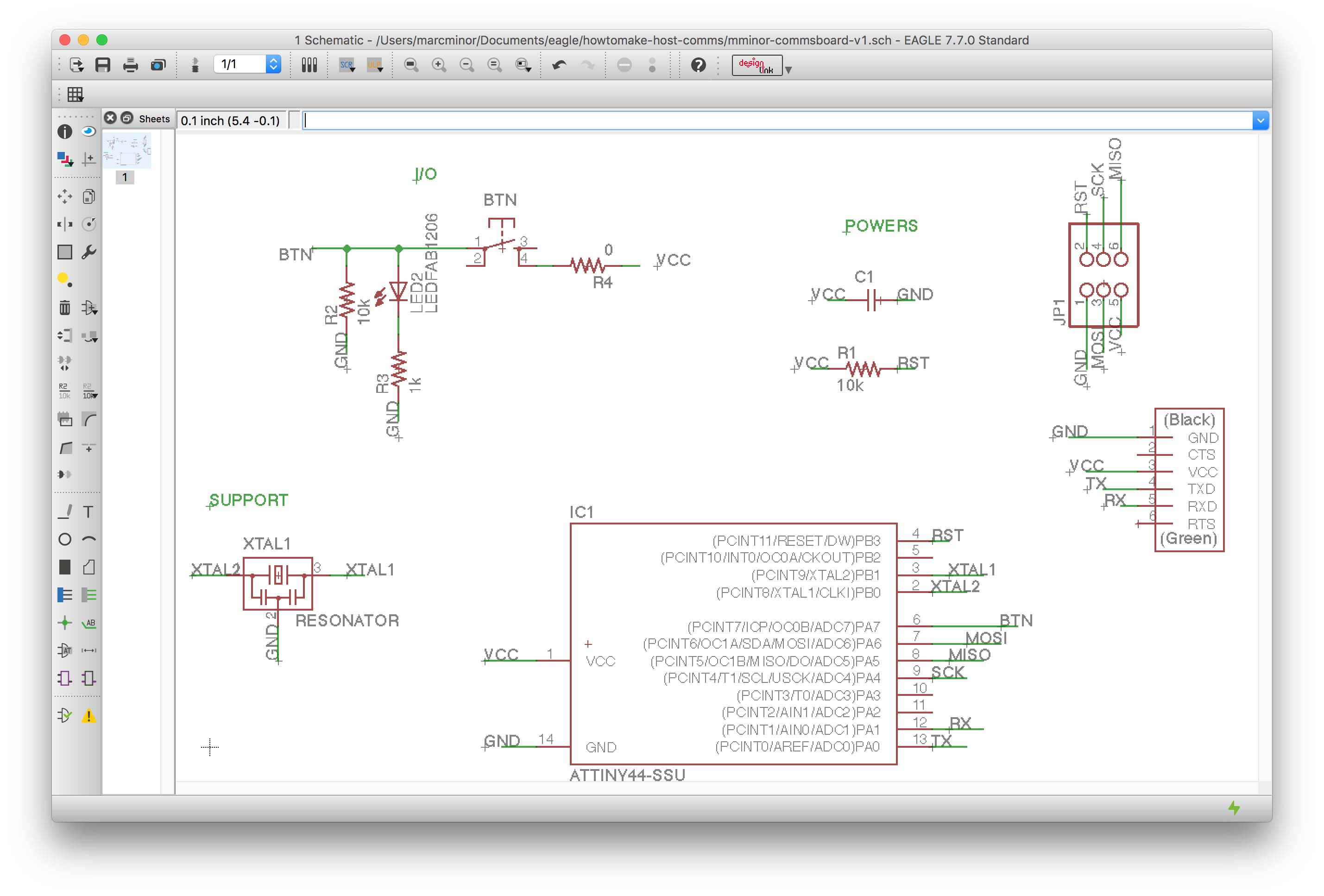Open the layer Display settings icon
Screen dimensions: 1324x896
tap(65, 159)
